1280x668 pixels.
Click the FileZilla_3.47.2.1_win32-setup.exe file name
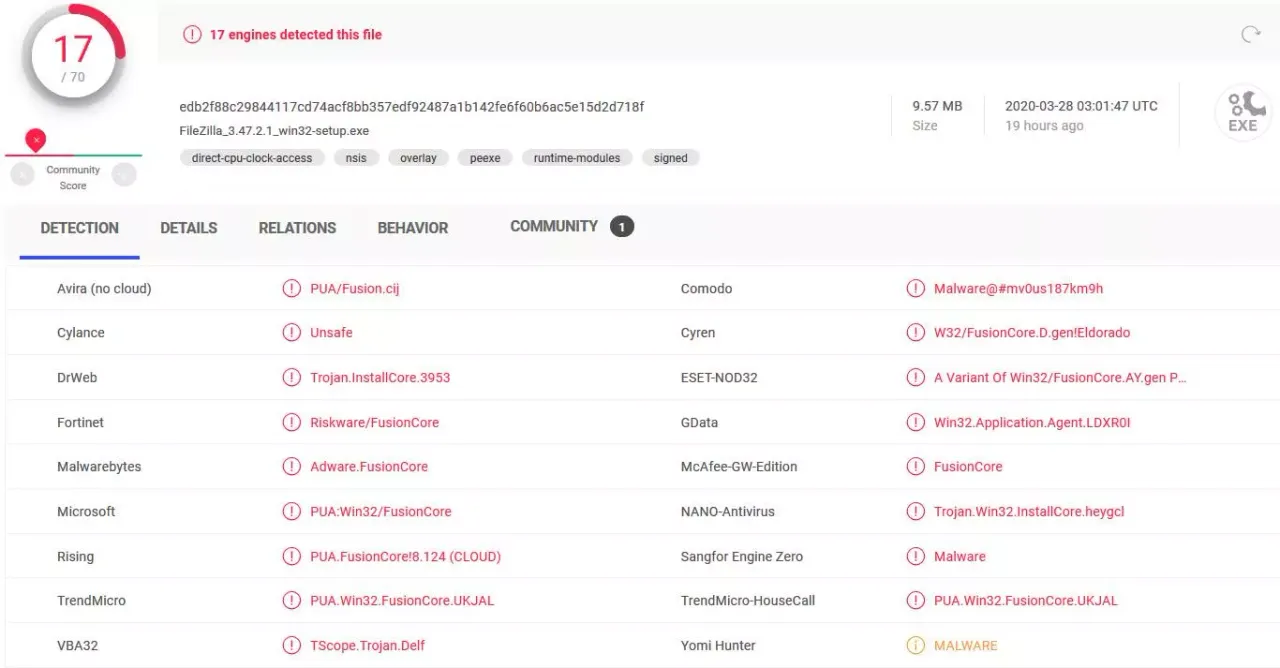coord(274,131)
